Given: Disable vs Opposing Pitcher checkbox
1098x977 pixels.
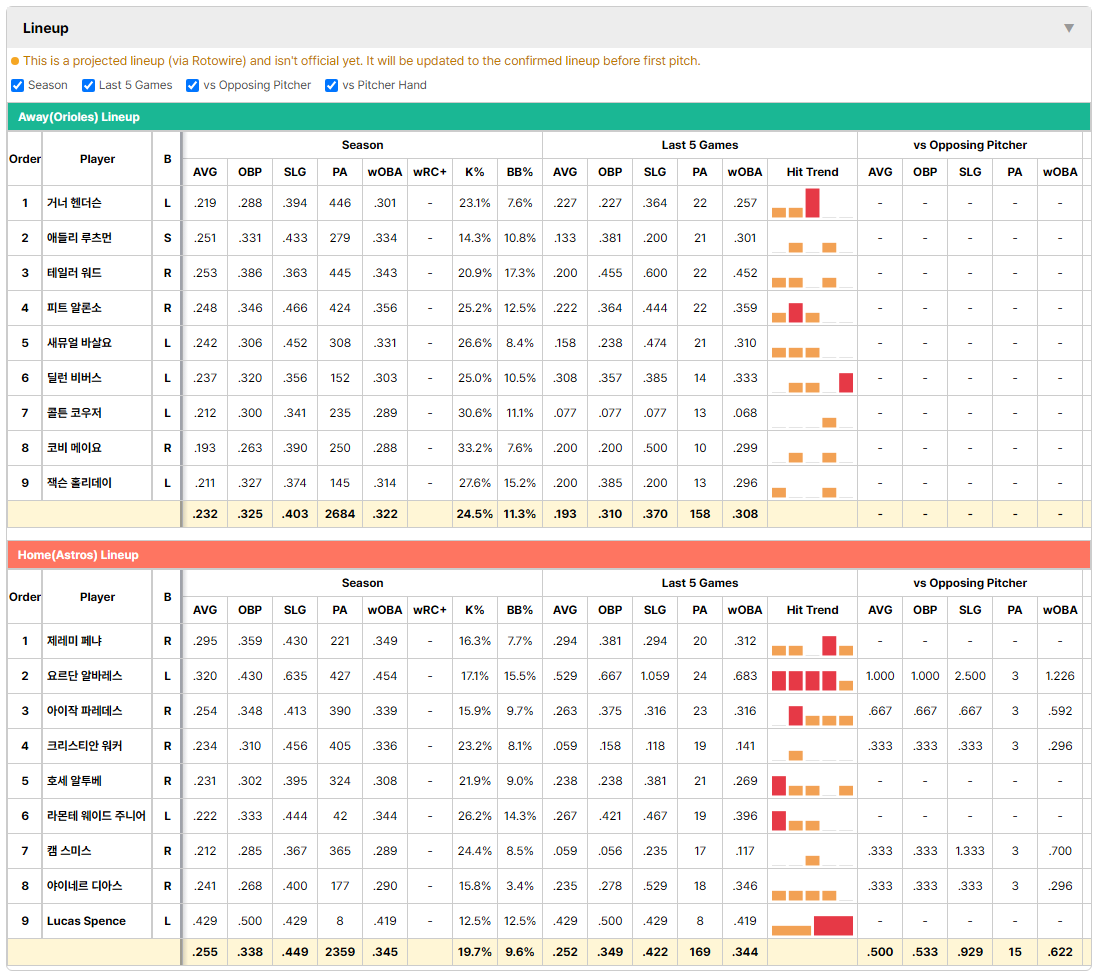Looking at the screenshot, I should [192, 85].
